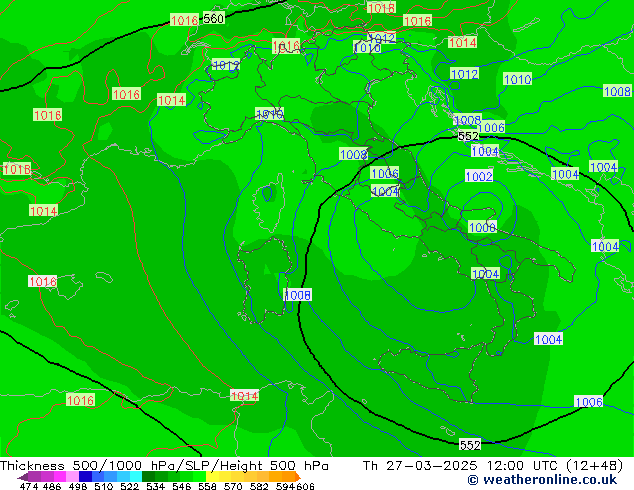Click the black 560 contour label at top
This screenshot has width=634, height=490.
(x=213, y=19)
